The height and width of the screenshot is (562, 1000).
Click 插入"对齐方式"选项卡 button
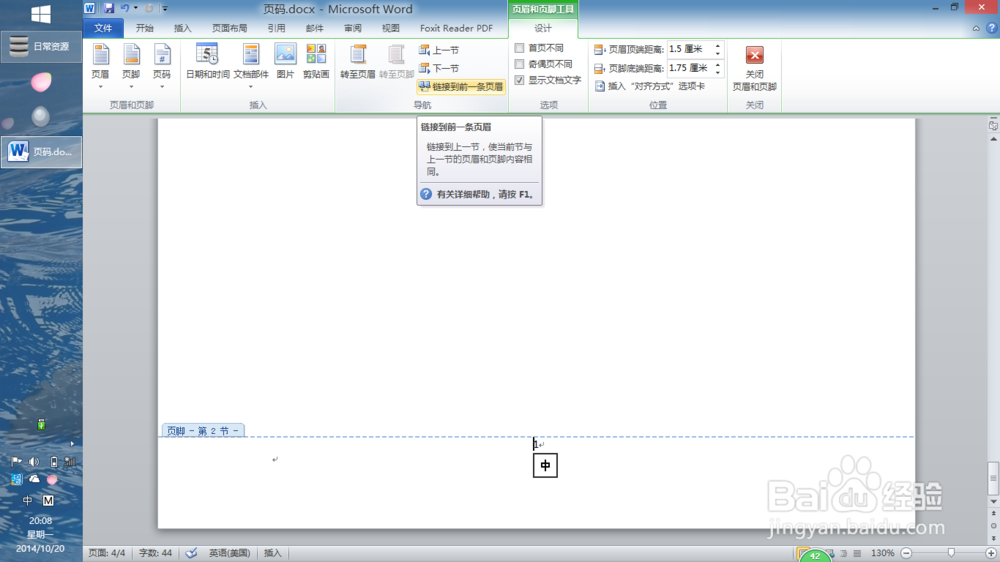tap(649, 86)
